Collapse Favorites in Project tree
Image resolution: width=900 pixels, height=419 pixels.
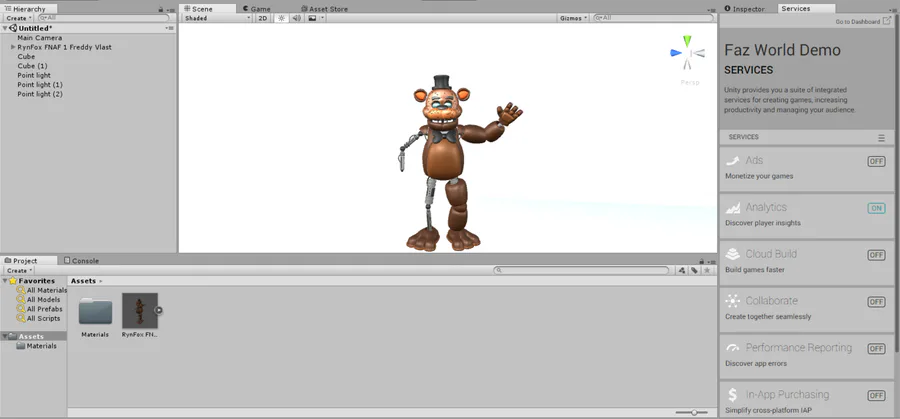(x=5, y=281)
